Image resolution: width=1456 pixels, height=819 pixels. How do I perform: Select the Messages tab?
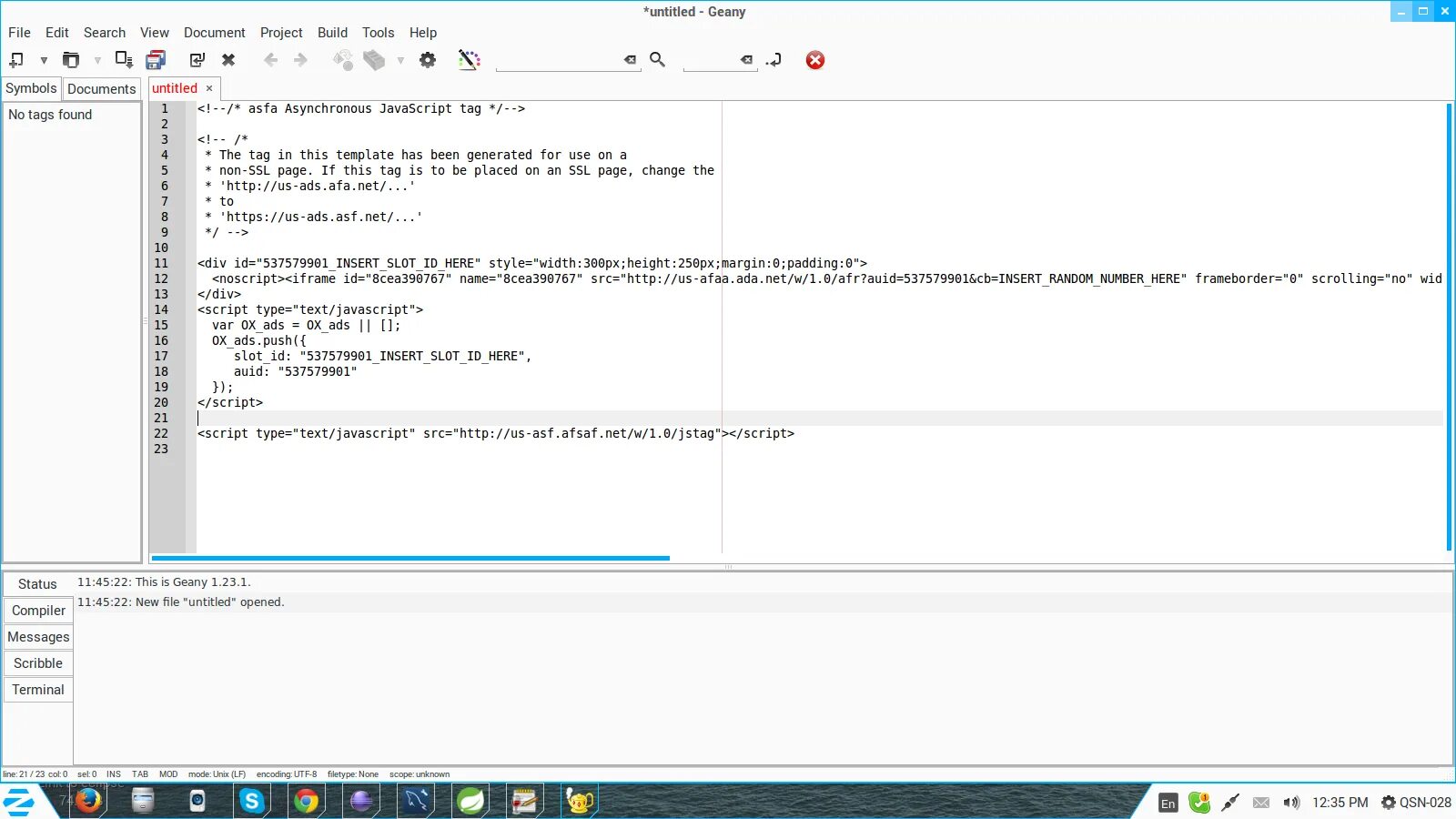[38, 637]
